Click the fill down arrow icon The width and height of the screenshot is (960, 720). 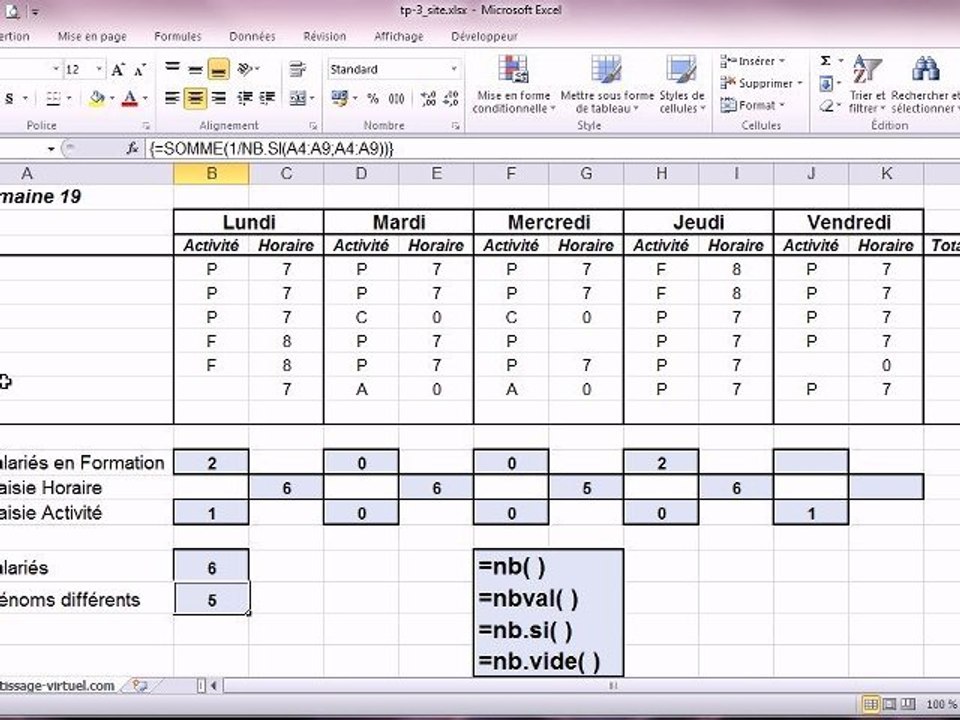825,83
